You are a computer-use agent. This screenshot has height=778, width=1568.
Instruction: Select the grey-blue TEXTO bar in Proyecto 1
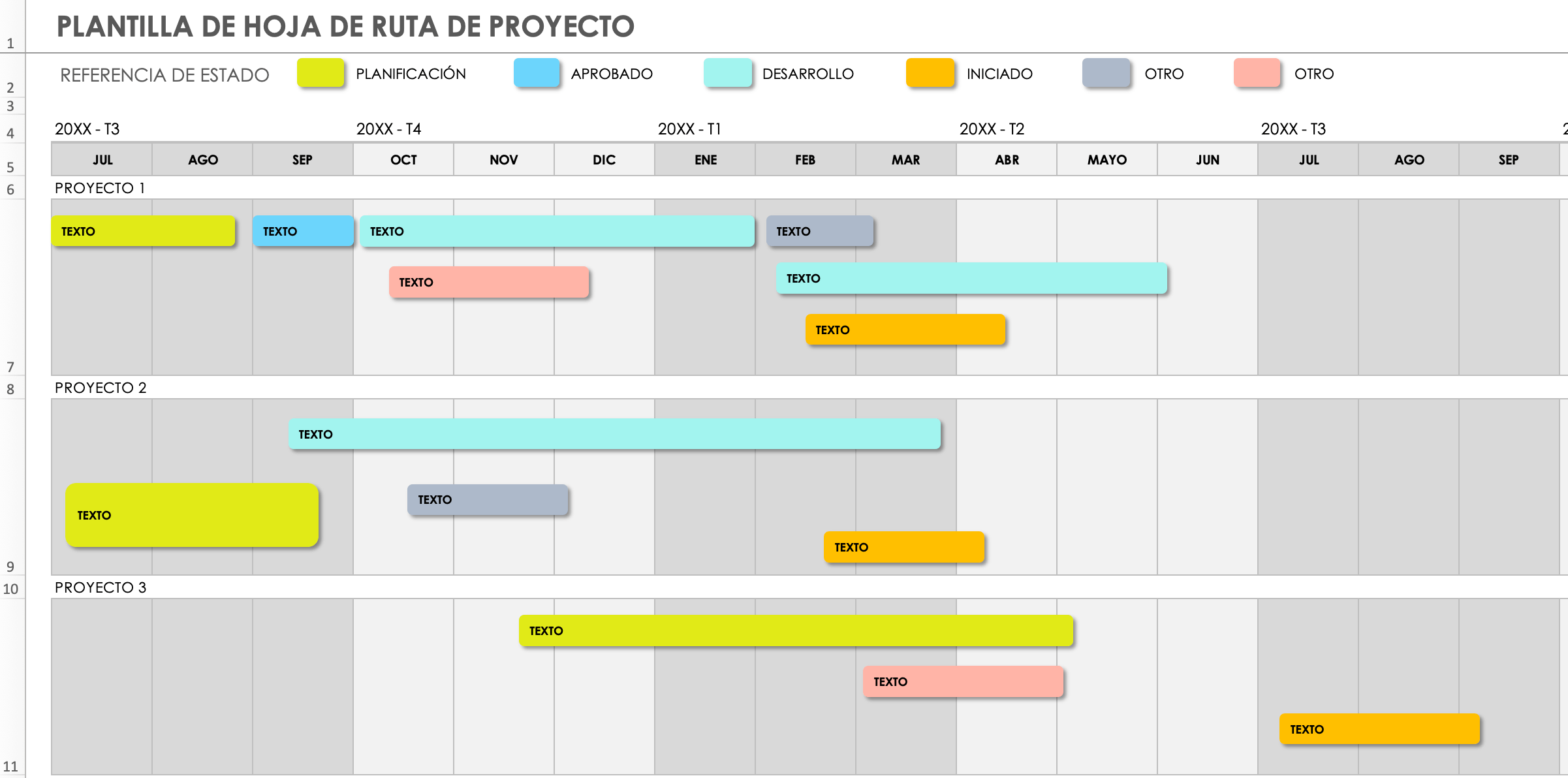[820, 231]
